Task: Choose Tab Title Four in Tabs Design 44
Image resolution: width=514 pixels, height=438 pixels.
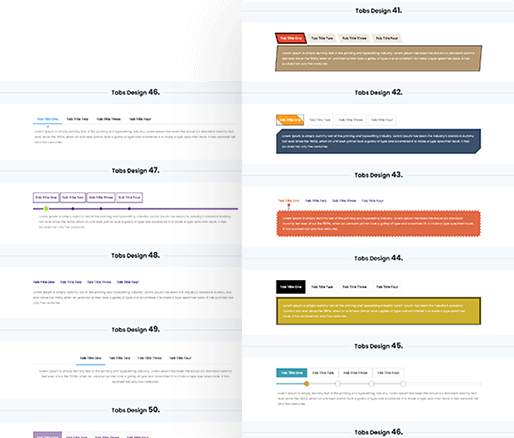Action: coord(387,287)
